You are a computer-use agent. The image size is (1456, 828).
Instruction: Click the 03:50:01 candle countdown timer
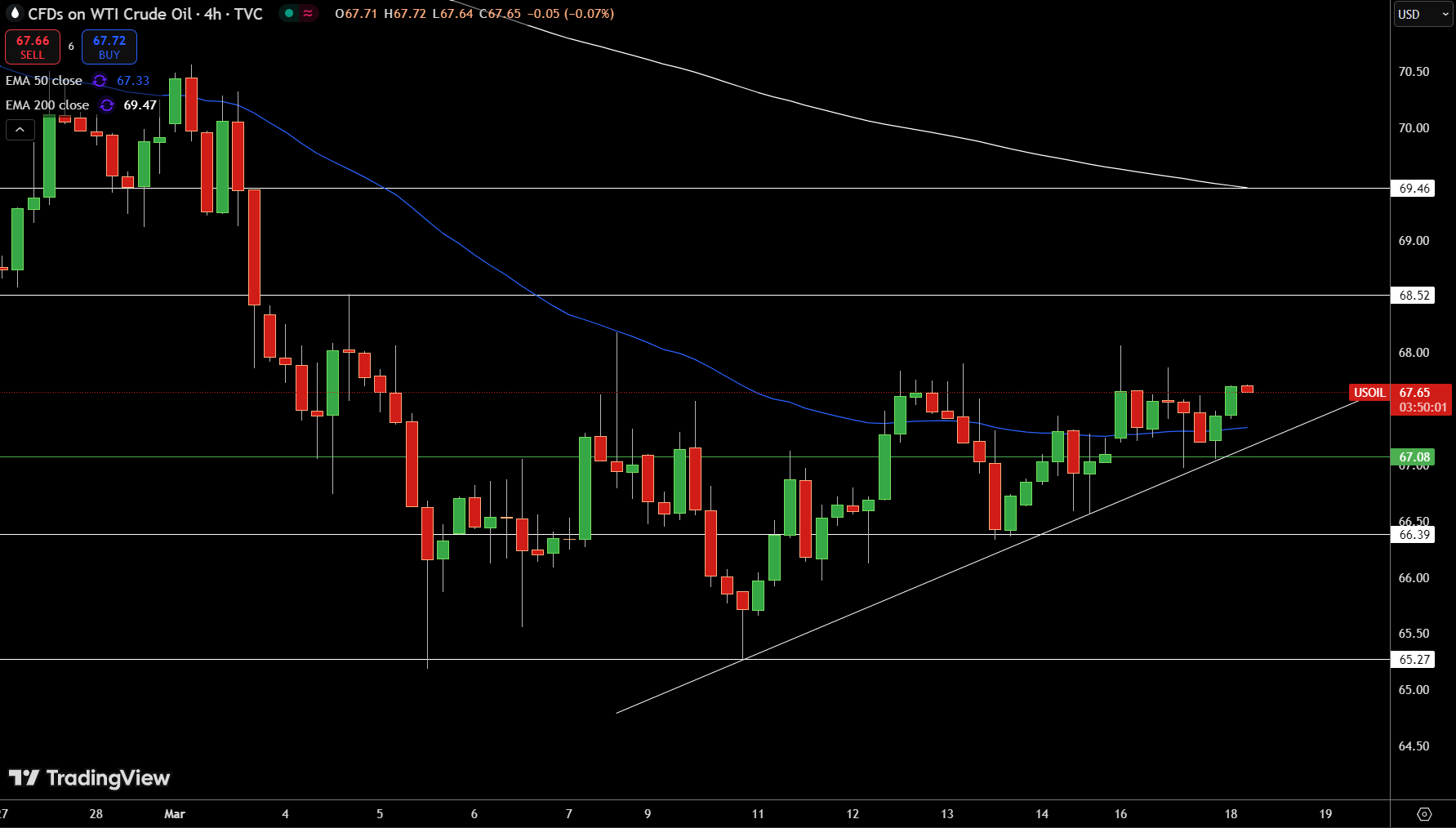click(1423, 407)
